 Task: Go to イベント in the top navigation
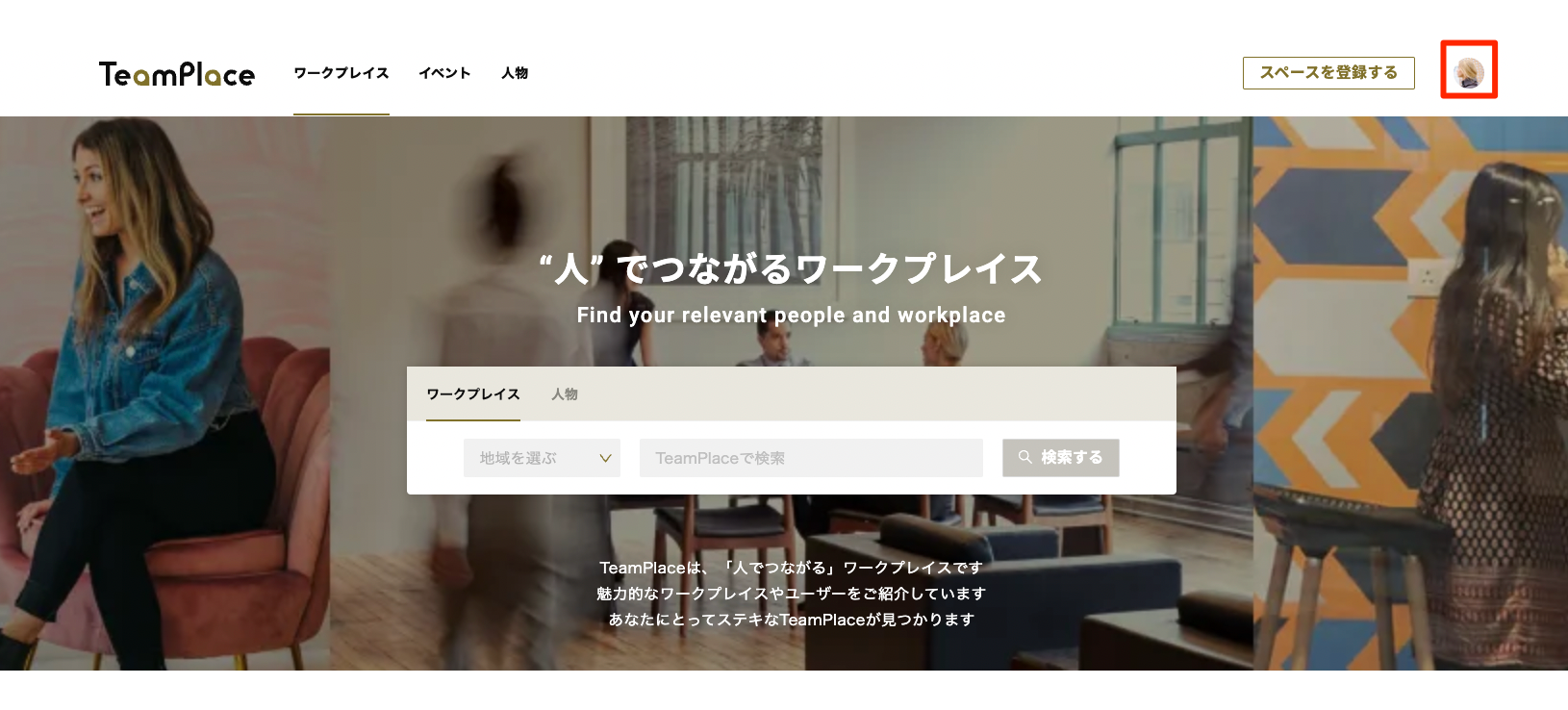point(444,73)
